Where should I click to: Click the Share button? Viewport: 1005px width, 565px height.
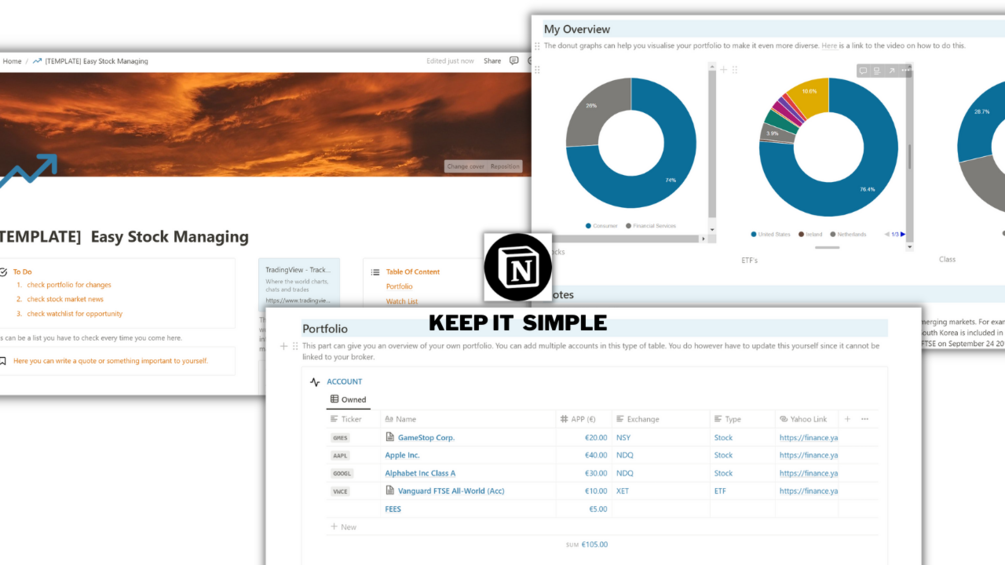492,61
